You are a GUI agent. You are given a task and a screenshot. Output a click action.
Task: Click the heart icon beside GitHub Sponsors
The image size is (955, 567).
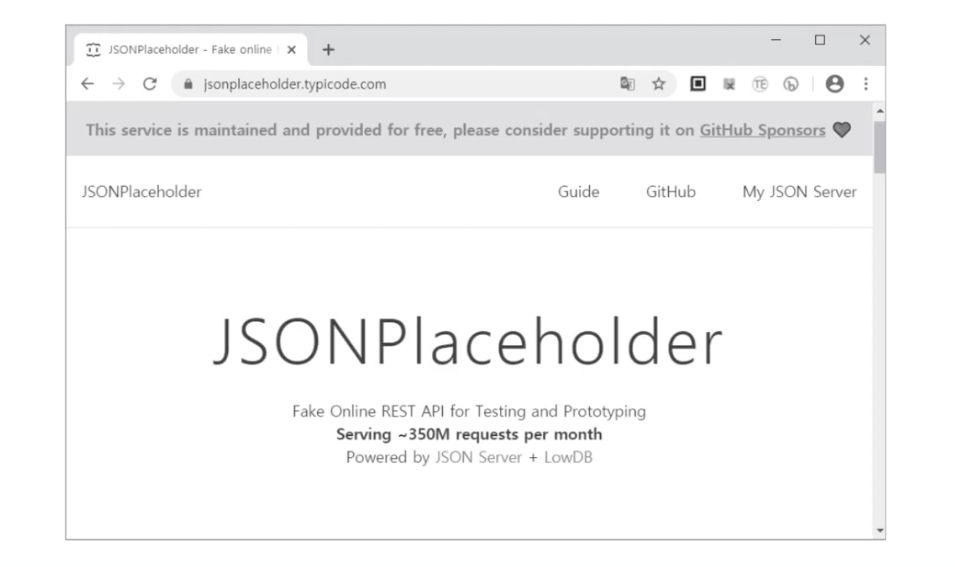[x=842, y=130]
